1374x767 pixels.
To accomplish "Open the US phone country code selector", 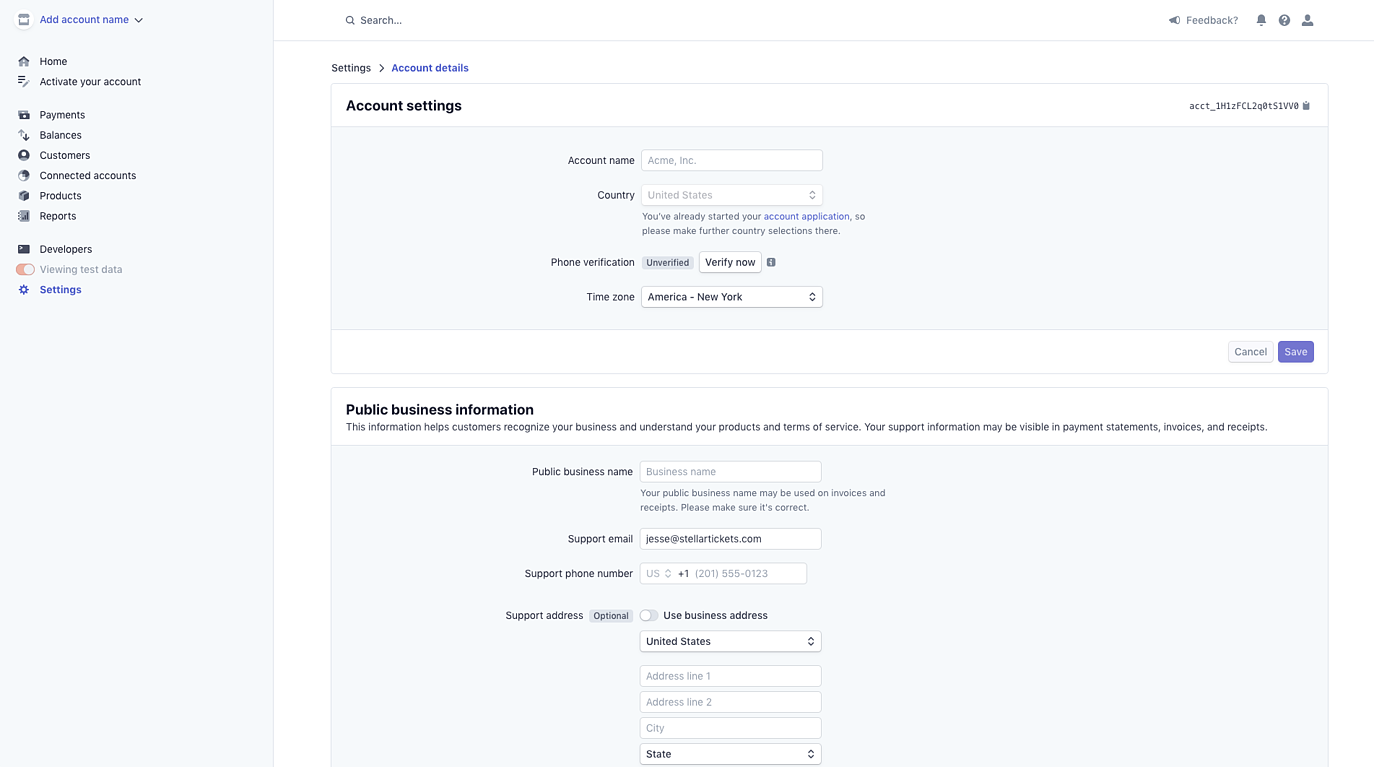I will point(659,574).
